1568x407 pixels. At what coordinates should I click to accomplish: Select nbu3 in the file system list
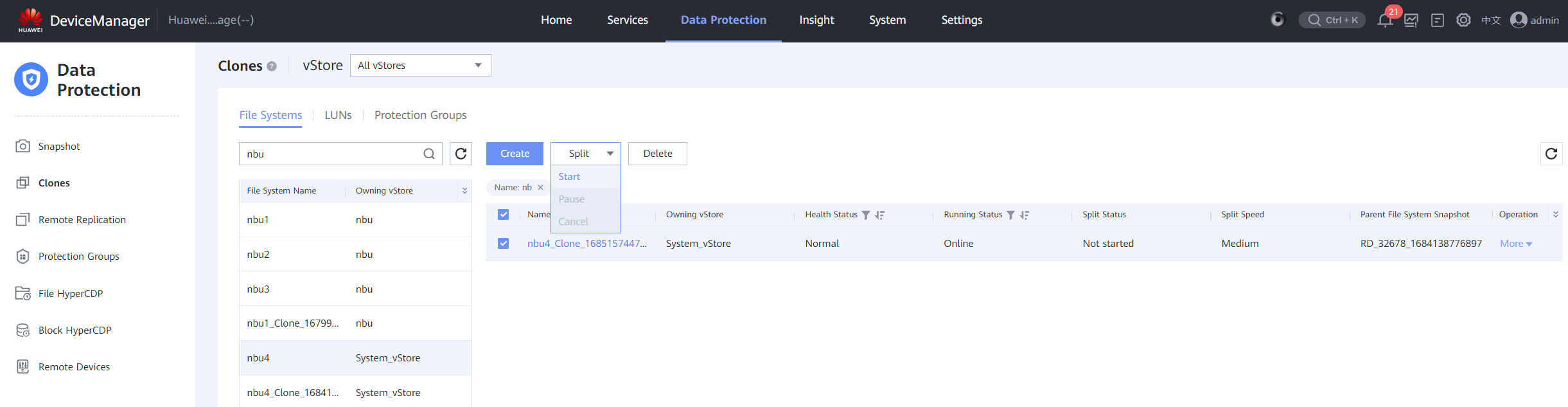[258, 289]
